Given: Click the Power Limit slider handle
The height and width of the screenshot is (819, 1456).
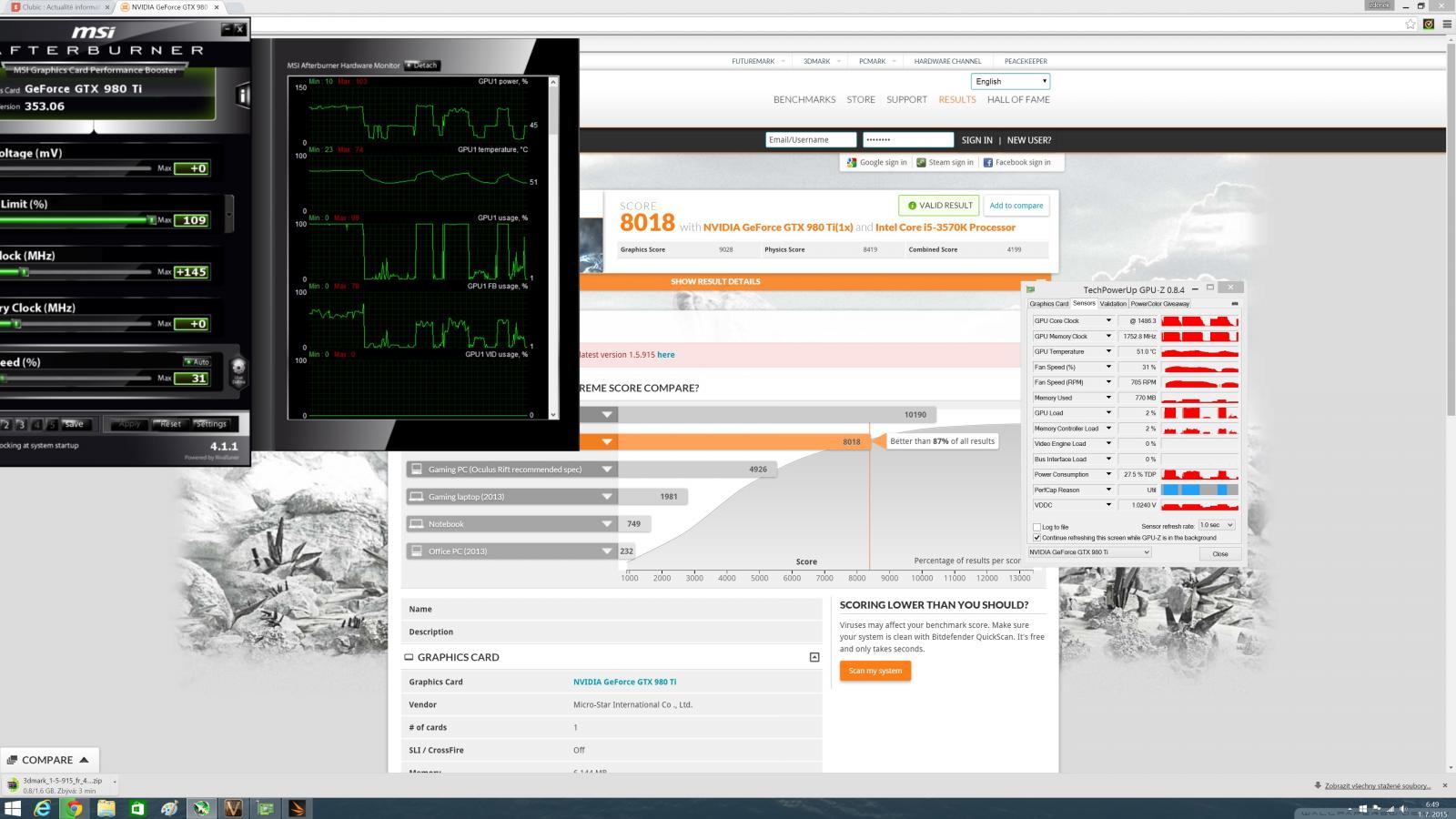Looking at the screenshot, I should (152, 220).
